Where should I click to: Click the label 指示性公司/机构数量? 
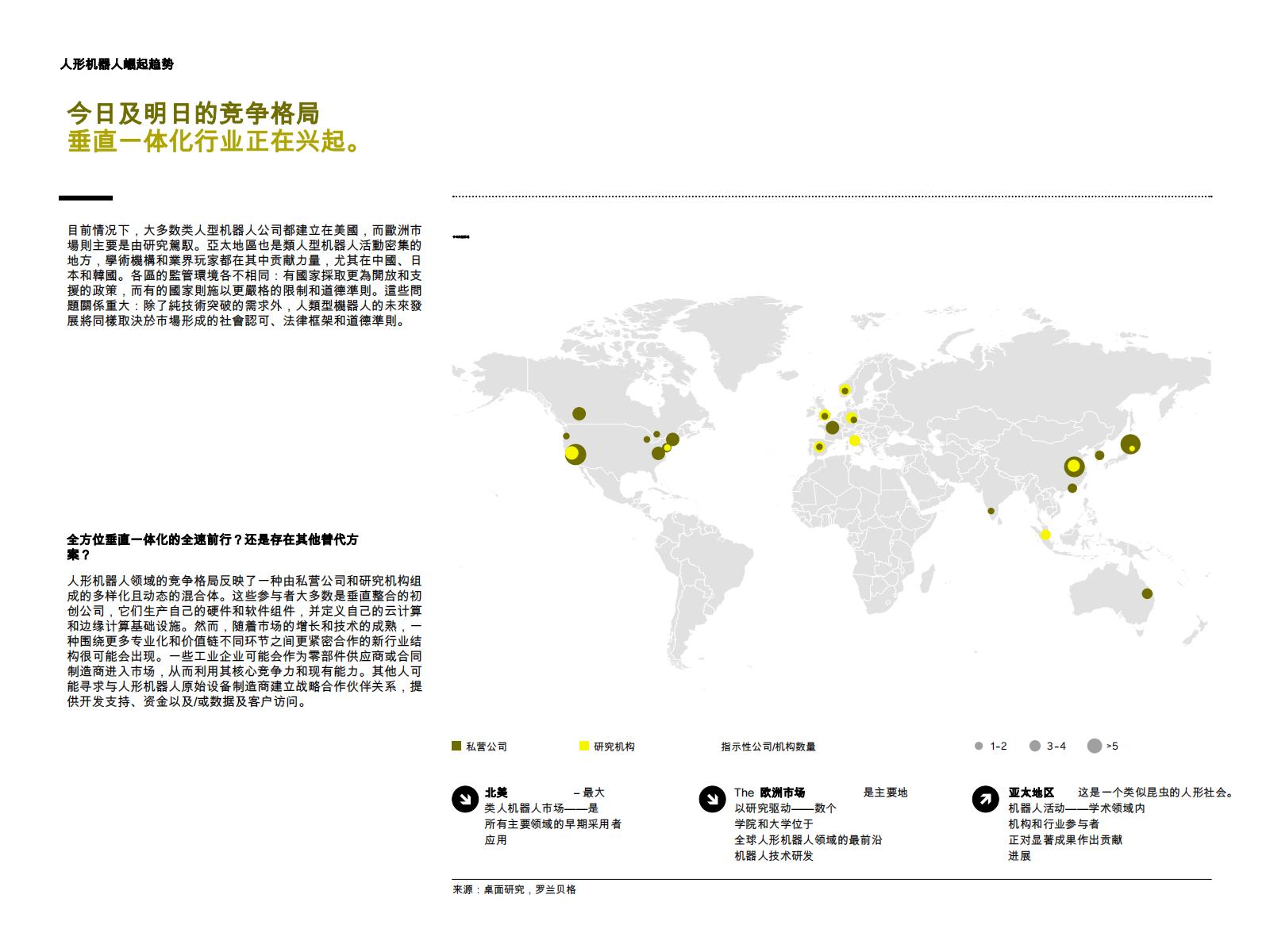pos(768,747)
